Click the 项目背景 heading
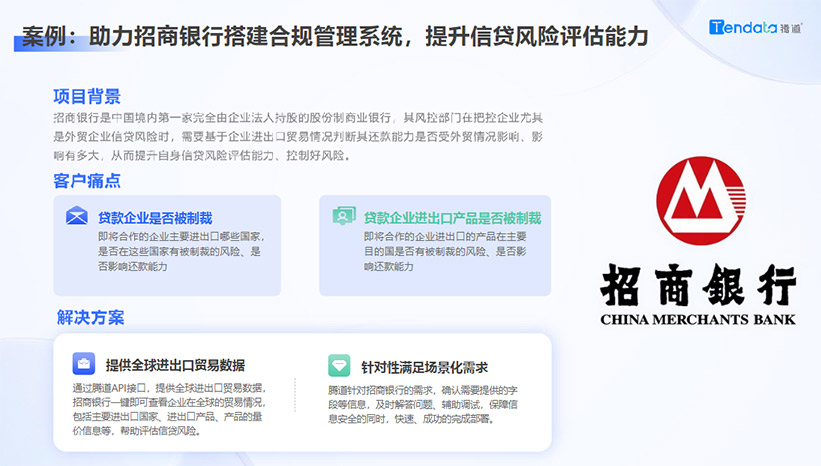This screenshot has height=466, width=821. pos(87,96)
